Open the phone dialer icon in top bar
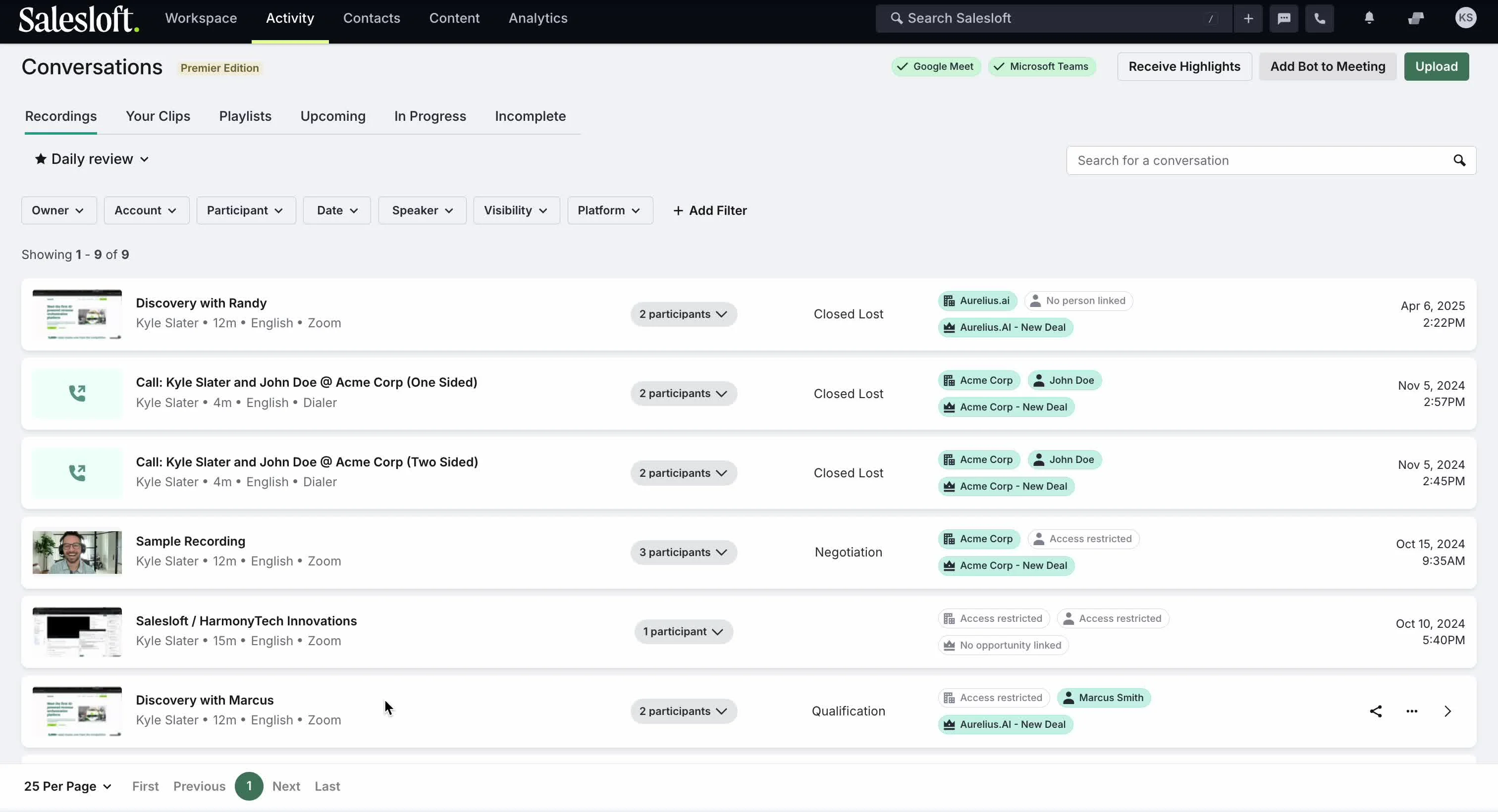The height and width of the screenshot is (812, 1498). [1320, 19]
